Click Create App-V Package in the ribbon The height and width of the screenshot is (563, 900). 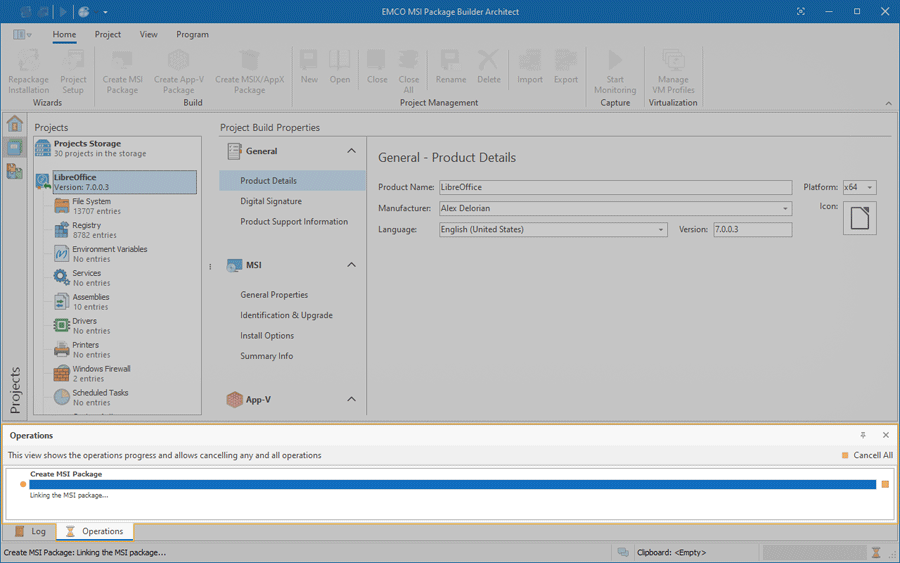(x=179, y=72)
